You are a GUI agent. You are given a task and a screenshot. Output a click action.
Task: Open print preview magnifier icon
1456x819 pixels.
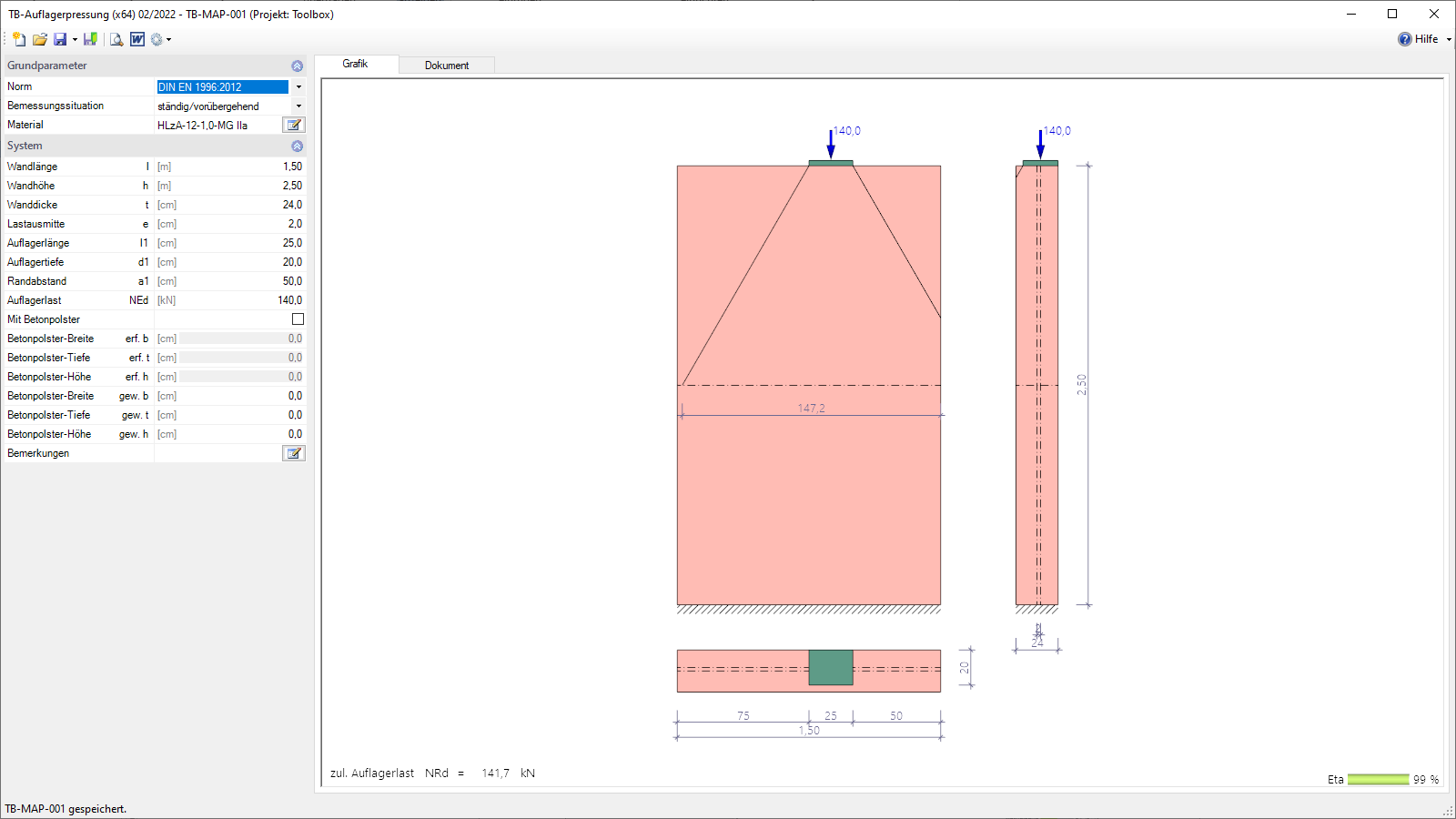tap(116, 39)
